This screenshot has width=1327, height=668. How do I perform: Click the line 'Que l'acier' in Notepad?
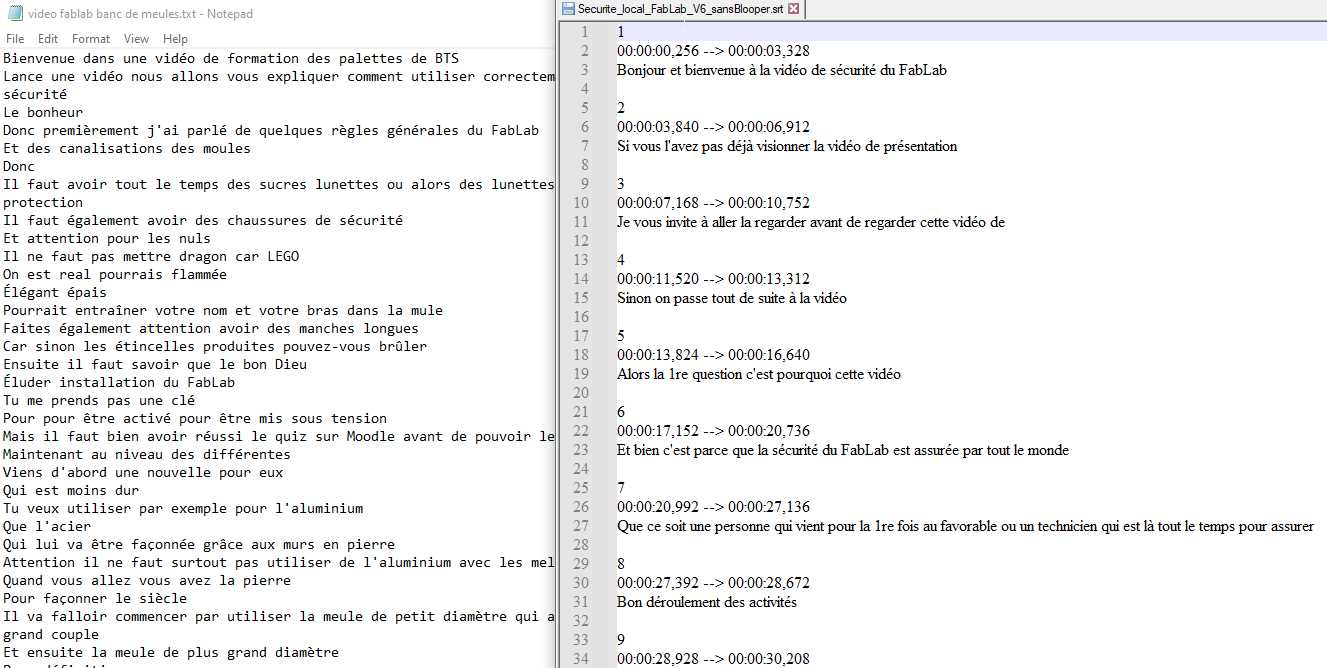click(47, 526)
